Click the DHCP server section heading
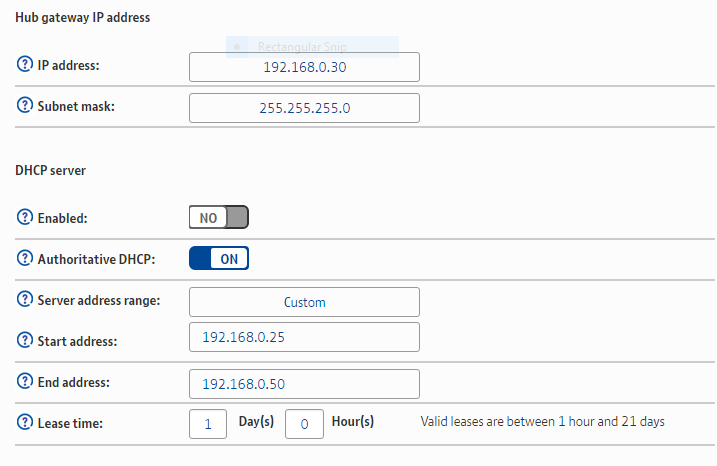The height and width of the screenshot is (466, 717). 50,171
